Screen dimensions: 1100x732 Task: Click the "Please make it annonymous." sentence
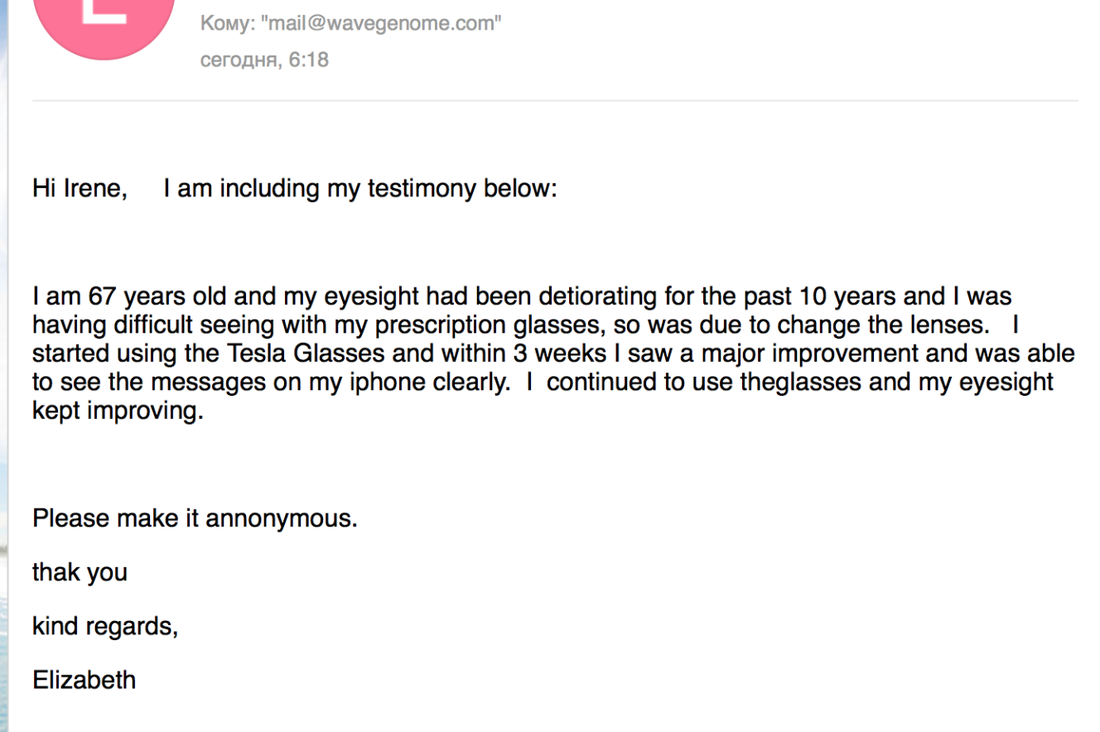(x=195, y=518)
